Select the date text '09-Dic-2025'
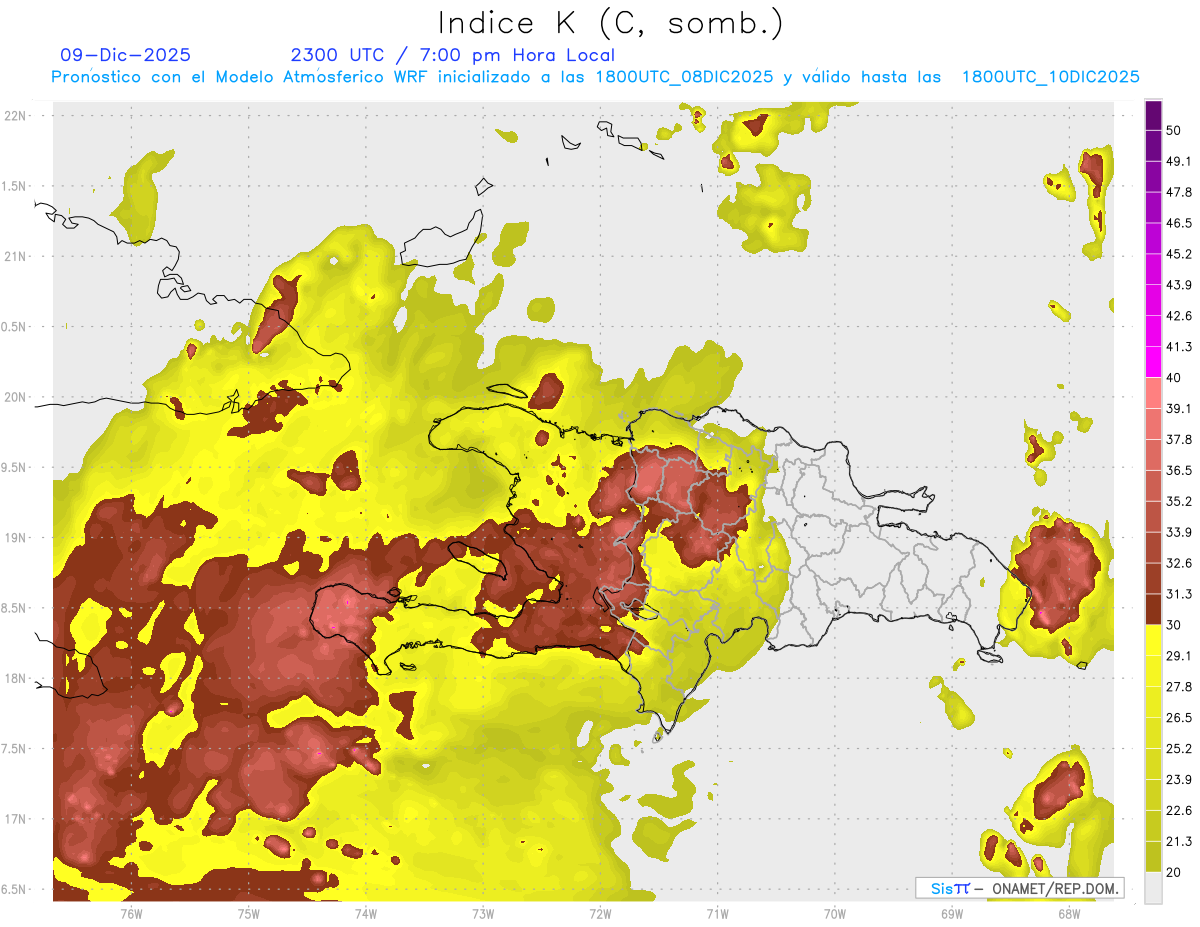This screenshot has height=927, width=1200. point(126,55)
